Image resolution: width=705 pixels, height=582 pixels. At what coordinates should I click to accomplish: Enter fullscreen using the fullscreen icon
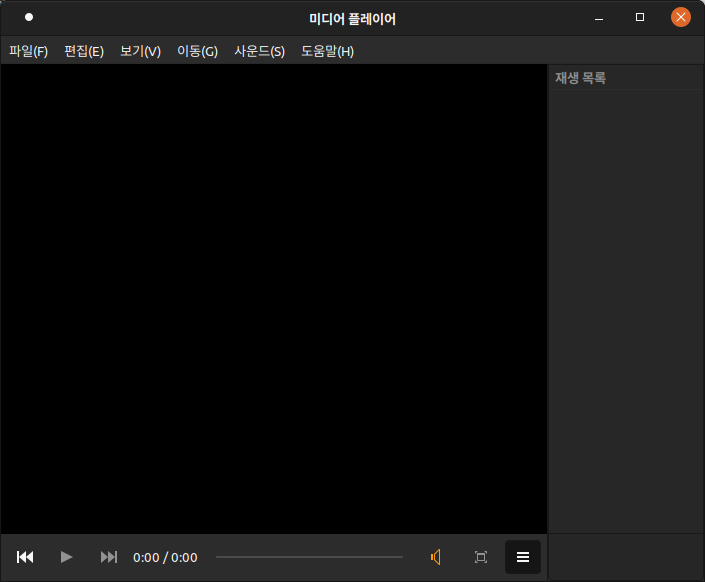[x=480, y=557]
